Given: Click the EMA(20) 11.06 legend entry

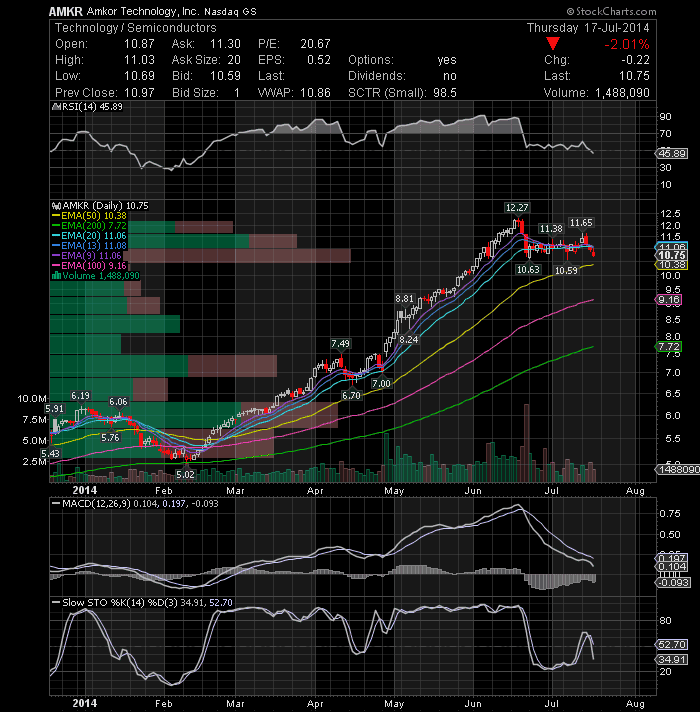Looking at the screenshot, I should [90, 236].
